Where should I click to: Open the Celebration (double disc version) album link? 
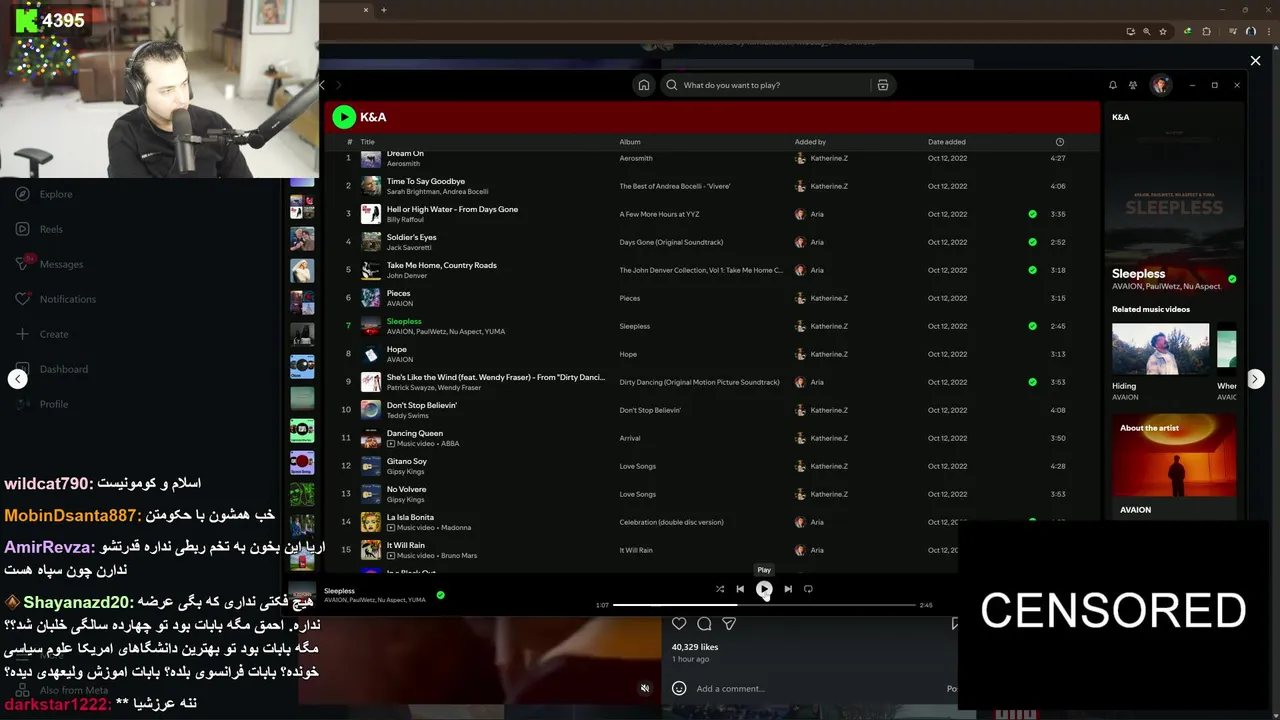coord(671,522)
